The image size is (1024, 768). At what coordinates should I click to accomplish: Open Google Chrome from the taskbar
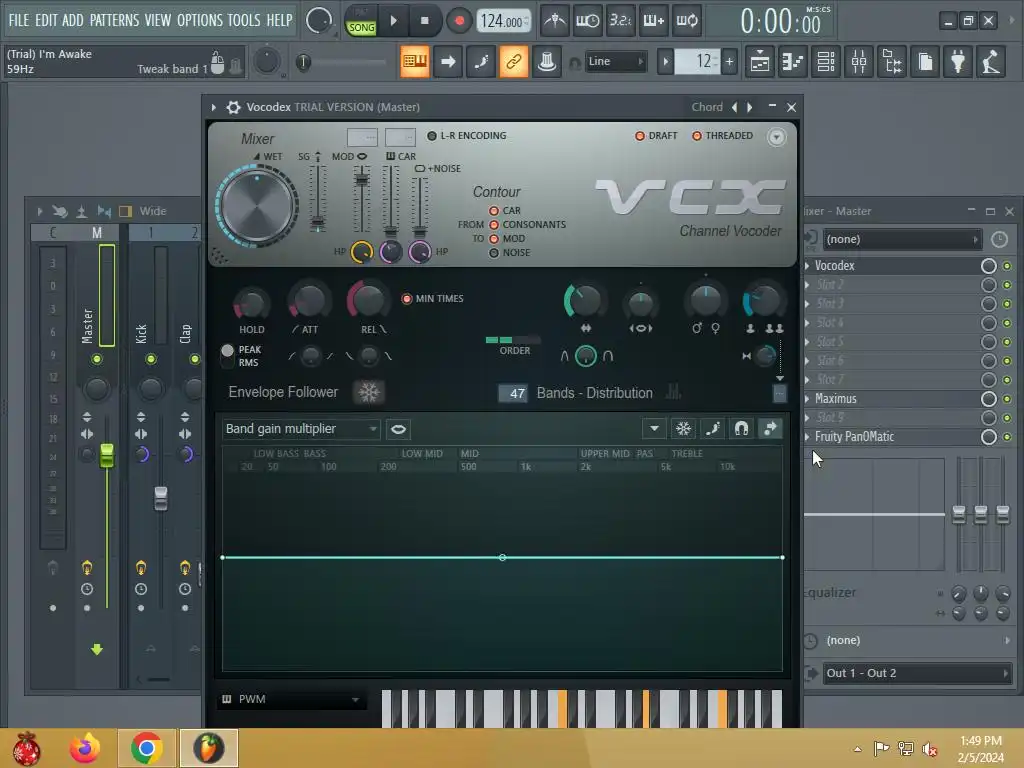tap(146, 748)
